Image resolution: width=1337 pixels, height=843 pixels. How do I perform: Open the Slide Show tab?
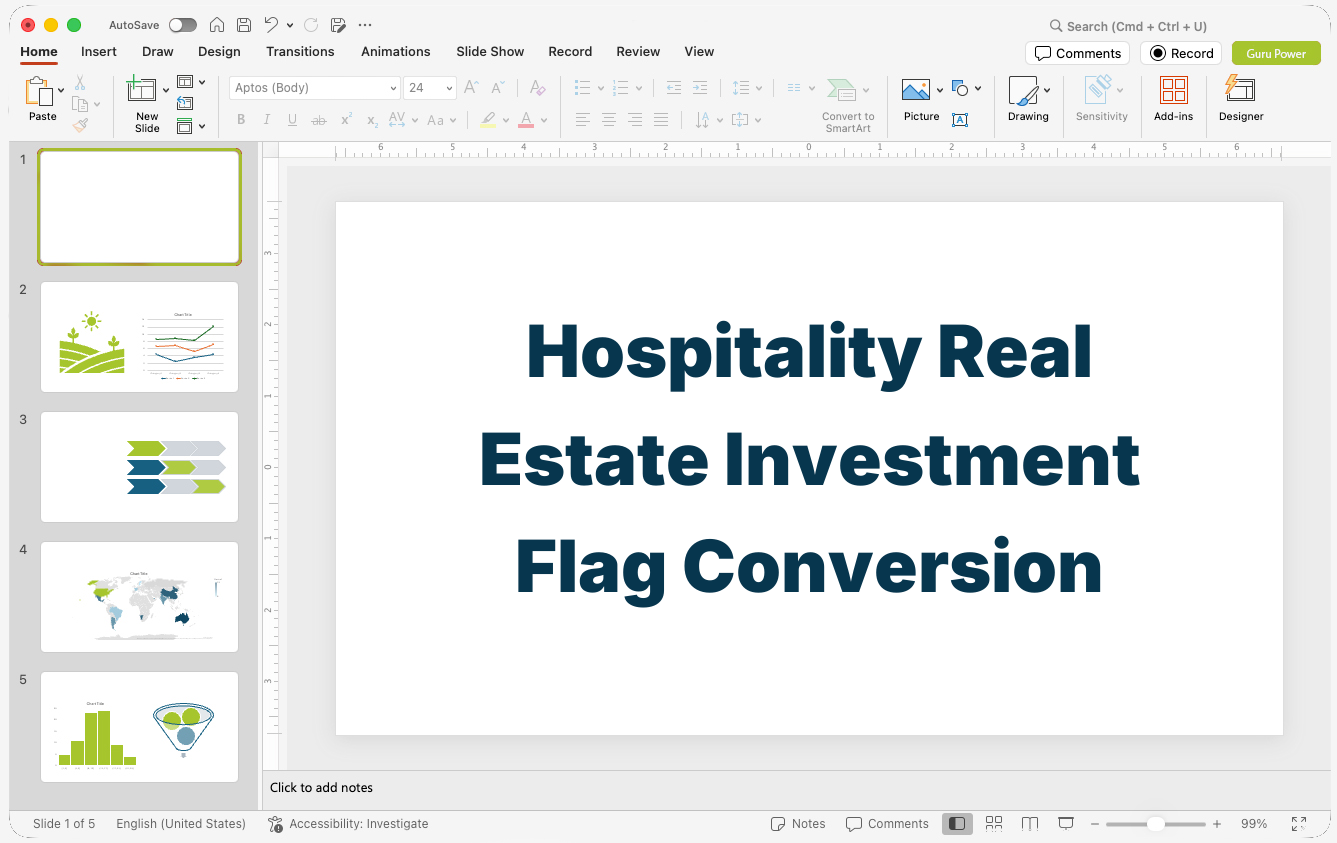pyautogui.click(x=490, y=51)
